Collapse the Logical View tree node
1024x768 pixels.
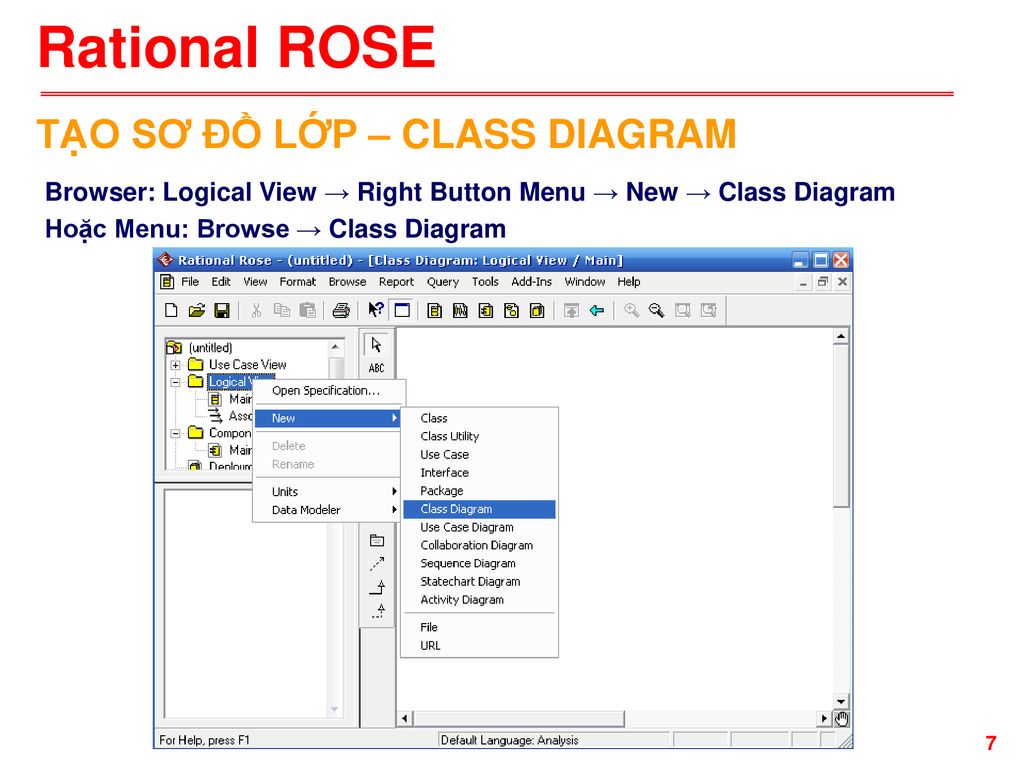pyautogui.click(x=176, y=382)
